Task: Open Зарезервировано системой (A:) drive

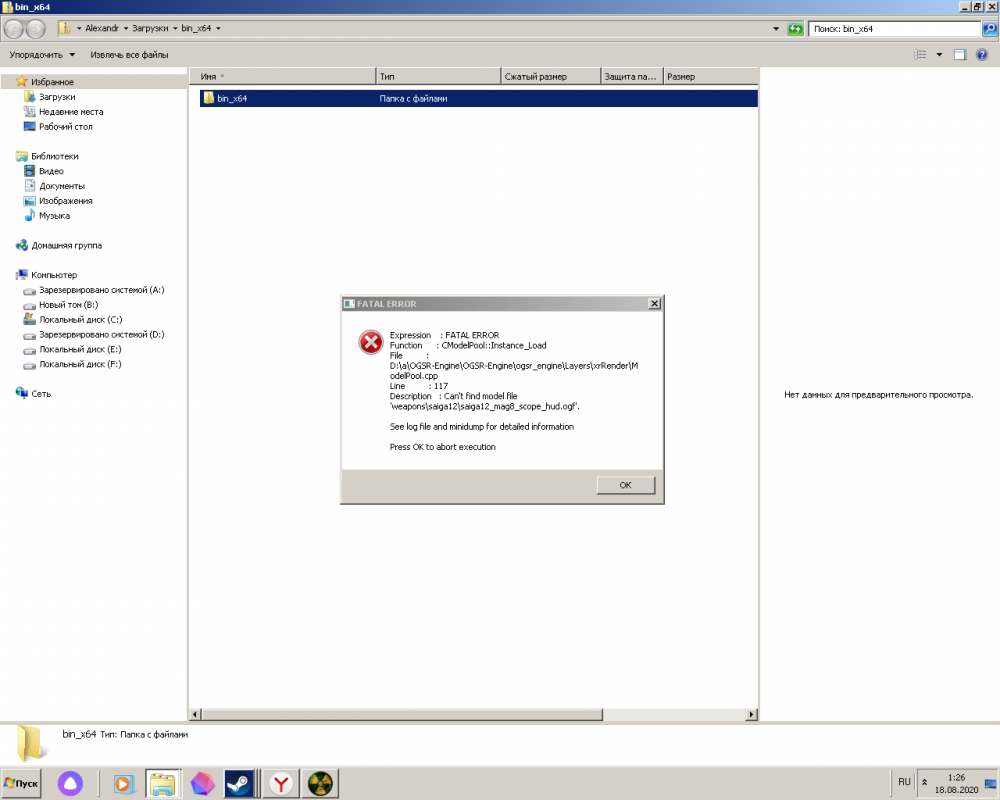Action: click(101, 290)
